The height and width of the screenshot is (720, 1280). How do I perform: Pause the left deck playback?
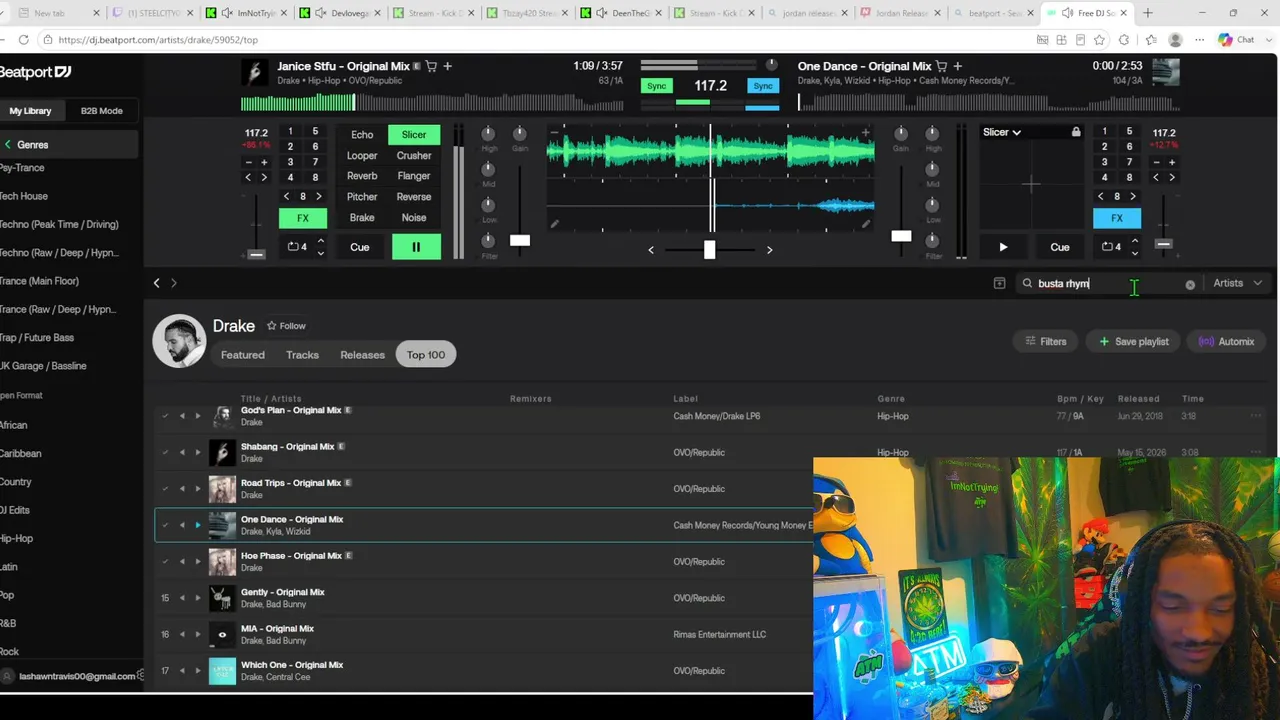[x=416, y=247]
